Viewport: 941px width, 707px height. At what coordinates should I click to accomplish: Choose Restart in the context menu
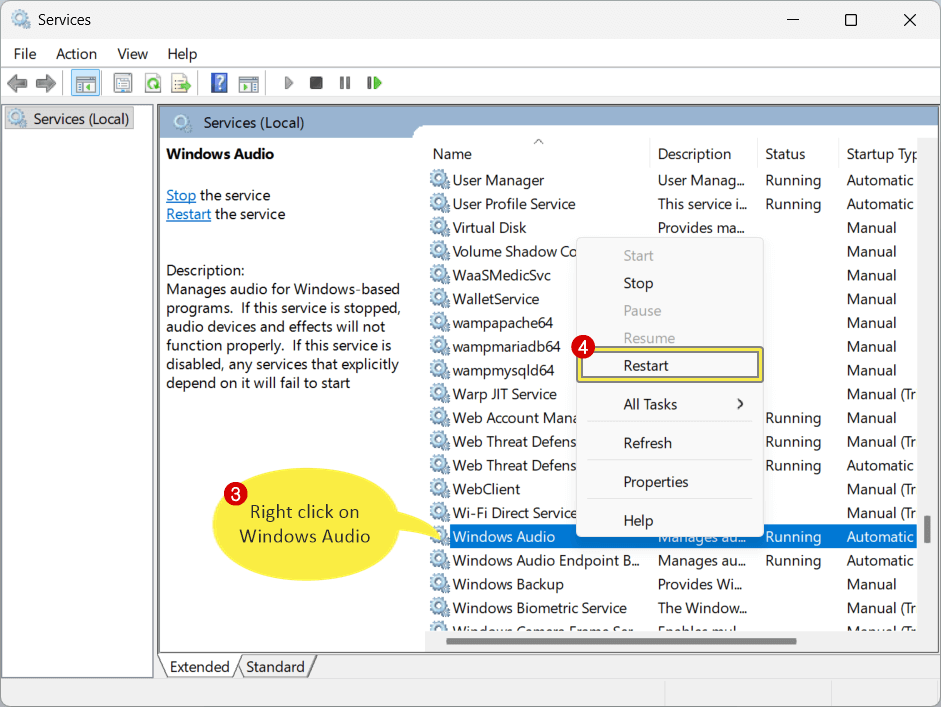pos(670,365)
